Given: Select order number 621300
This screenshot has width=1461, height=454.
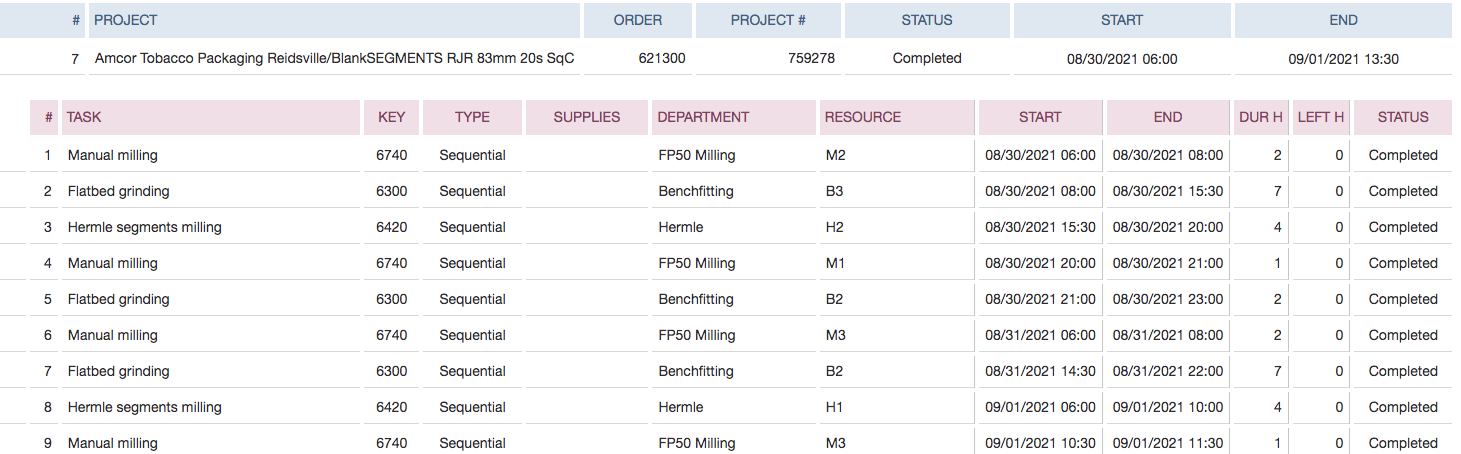Looking at the screenshot, I should [662, 59].
